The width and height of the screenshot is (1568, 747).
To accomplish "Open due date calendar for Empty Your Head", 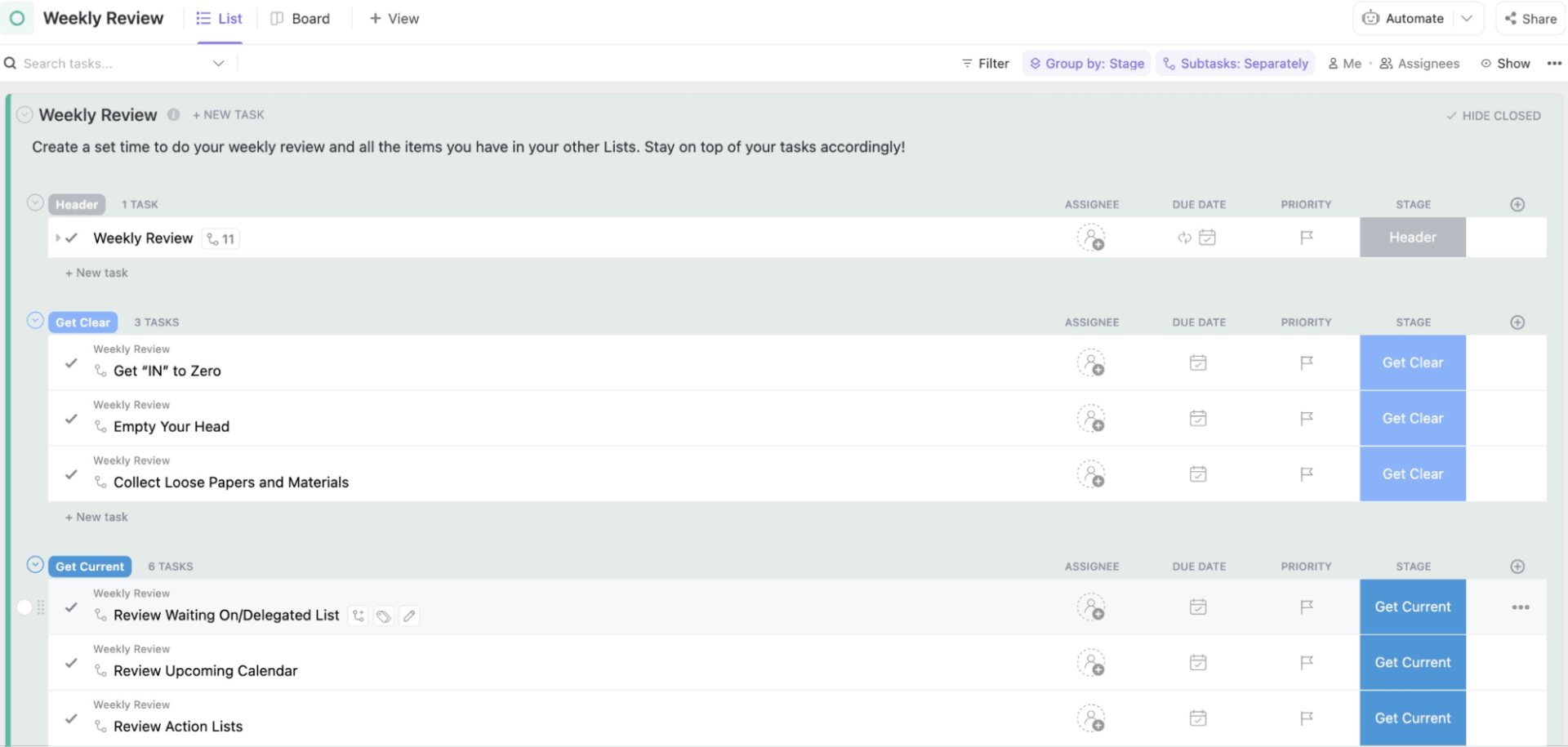I will pos(1198,418).
